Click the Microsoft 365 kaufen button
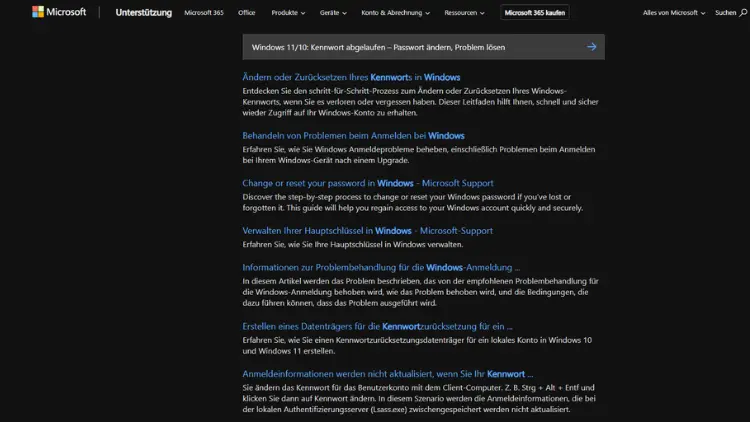Viewport: 750px width, 422px height. [535, 13]
